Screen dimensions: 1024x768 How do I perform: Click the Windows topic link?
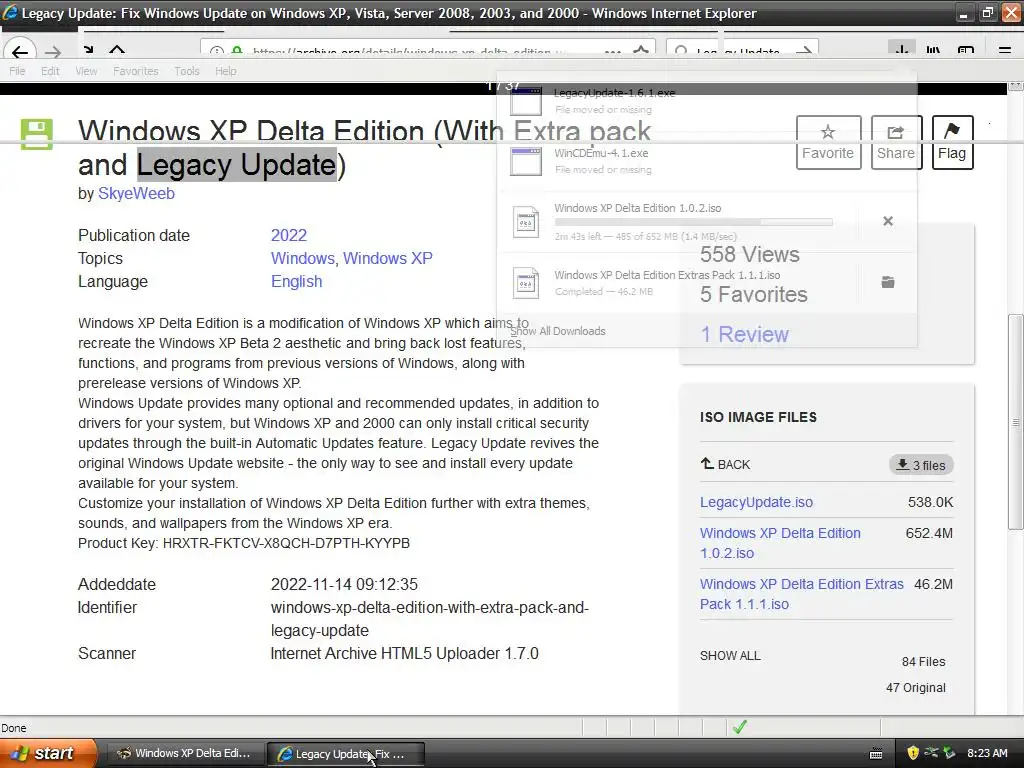[302, 258]
